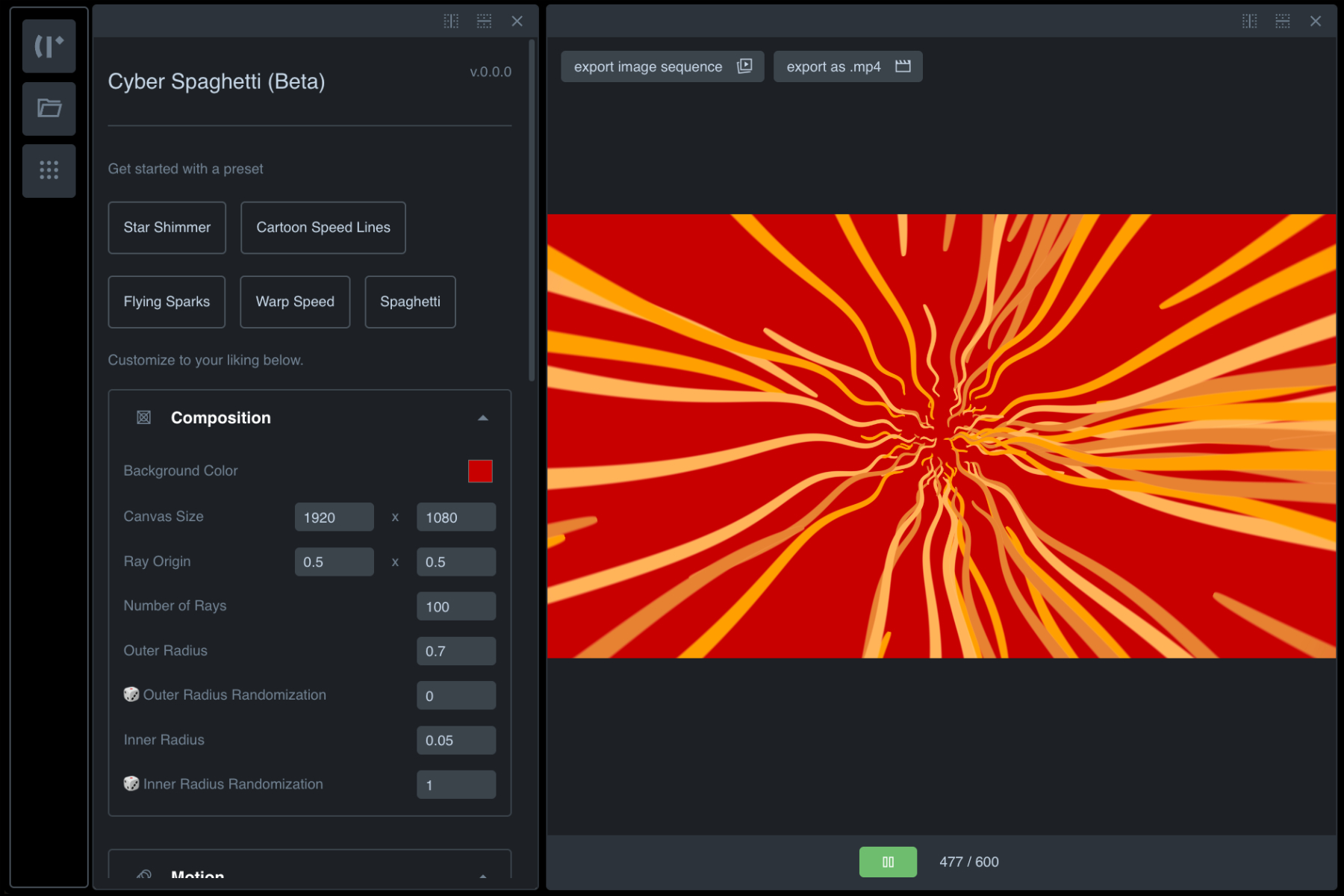Viewport: 1344px width, 896px height.
Task: Pause the animation playback
Action: click(x=888, y=862)
